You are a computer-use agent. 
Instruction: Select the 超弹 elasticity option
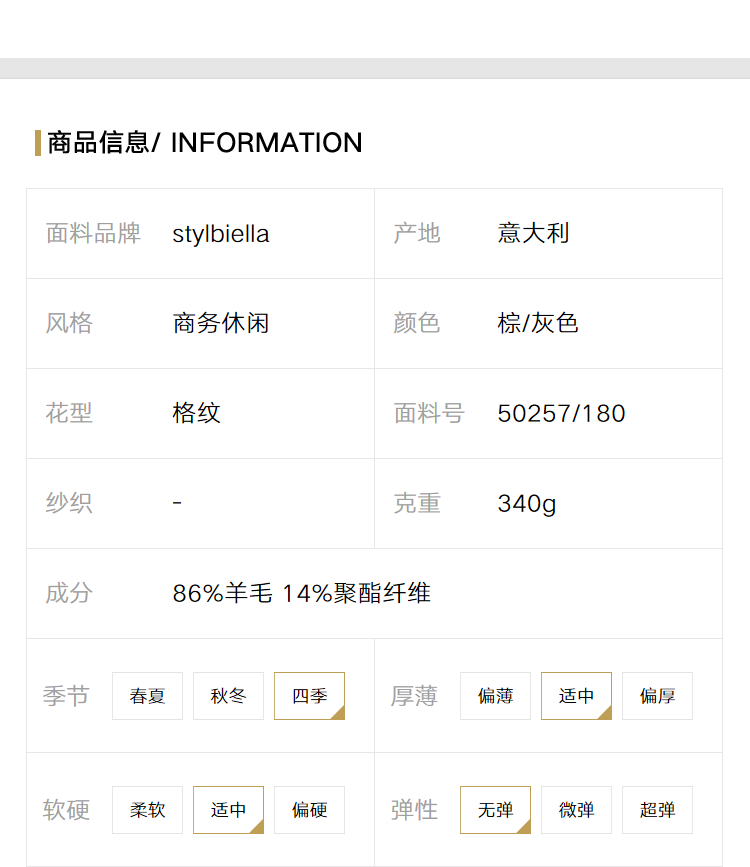[657, 809]
